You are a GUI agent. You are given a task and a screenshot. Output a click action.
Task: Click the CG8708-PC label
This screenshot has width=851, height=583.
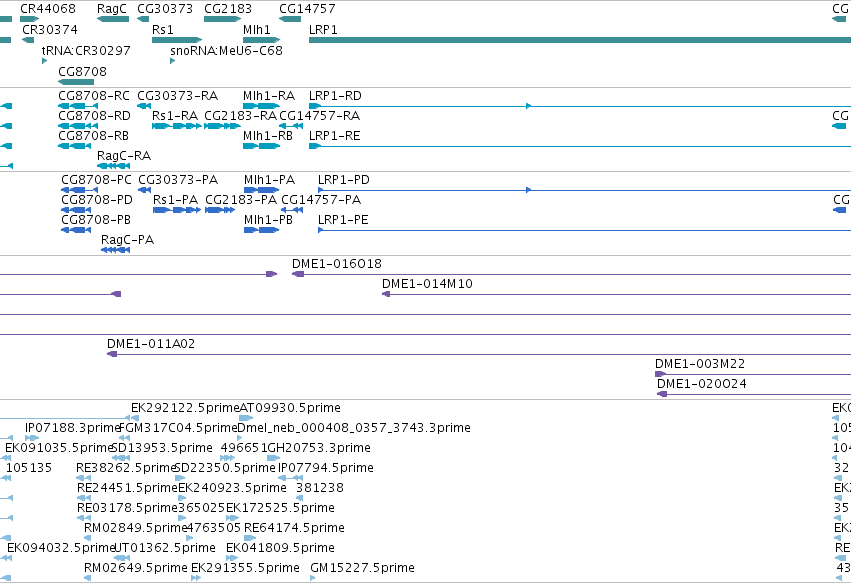tap(96, 180)
